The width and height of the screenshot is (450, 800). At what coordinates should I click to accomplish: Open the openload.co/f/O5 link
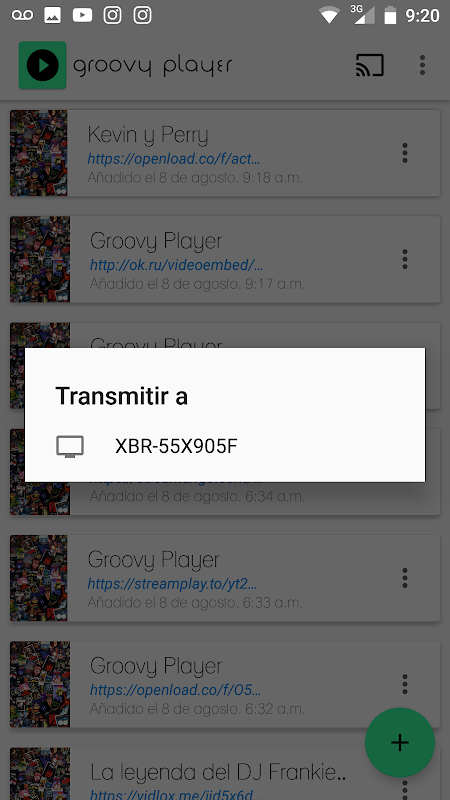point(176,690)
